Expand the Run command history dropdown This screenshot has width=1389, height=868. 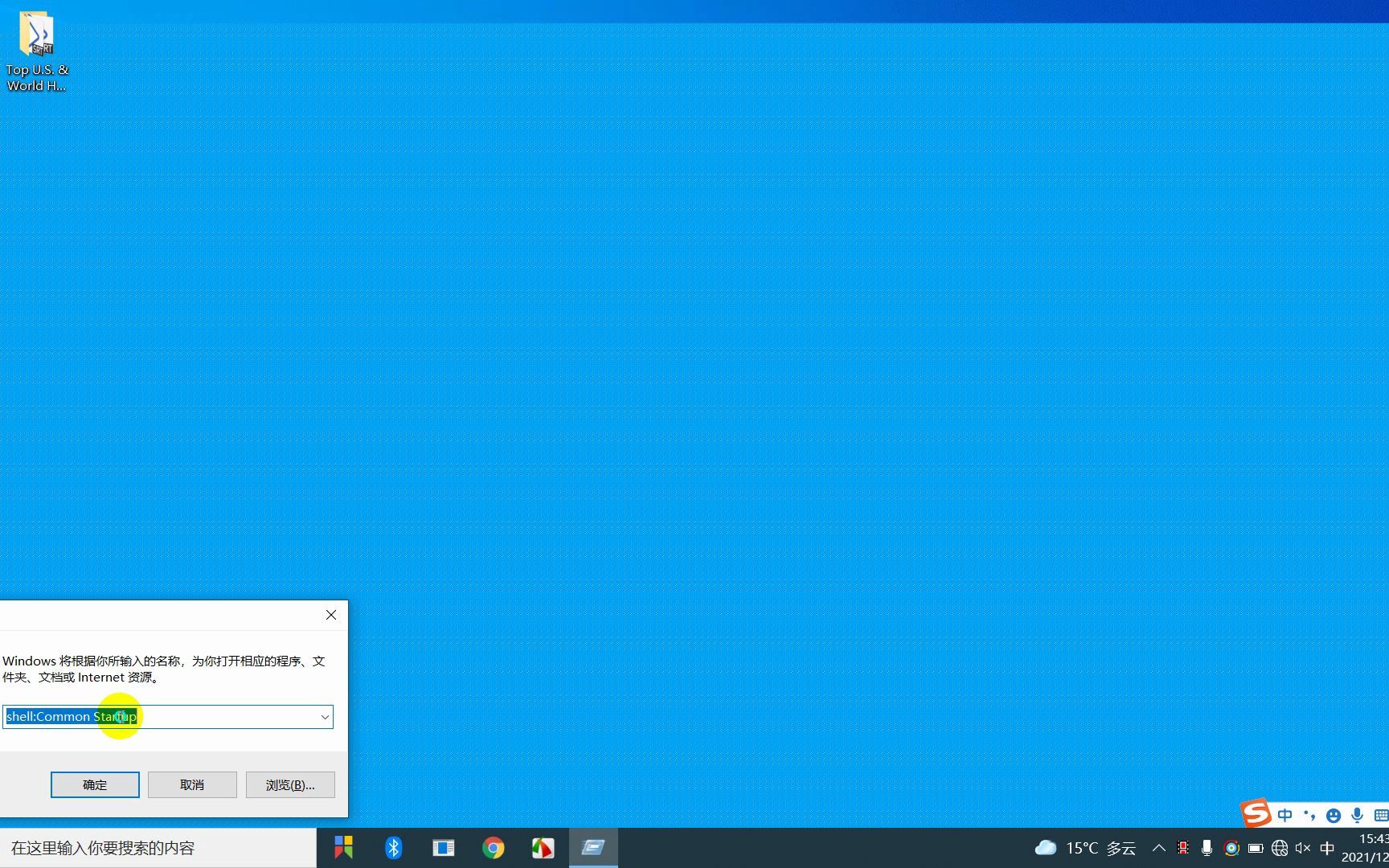tap(325, 717)
